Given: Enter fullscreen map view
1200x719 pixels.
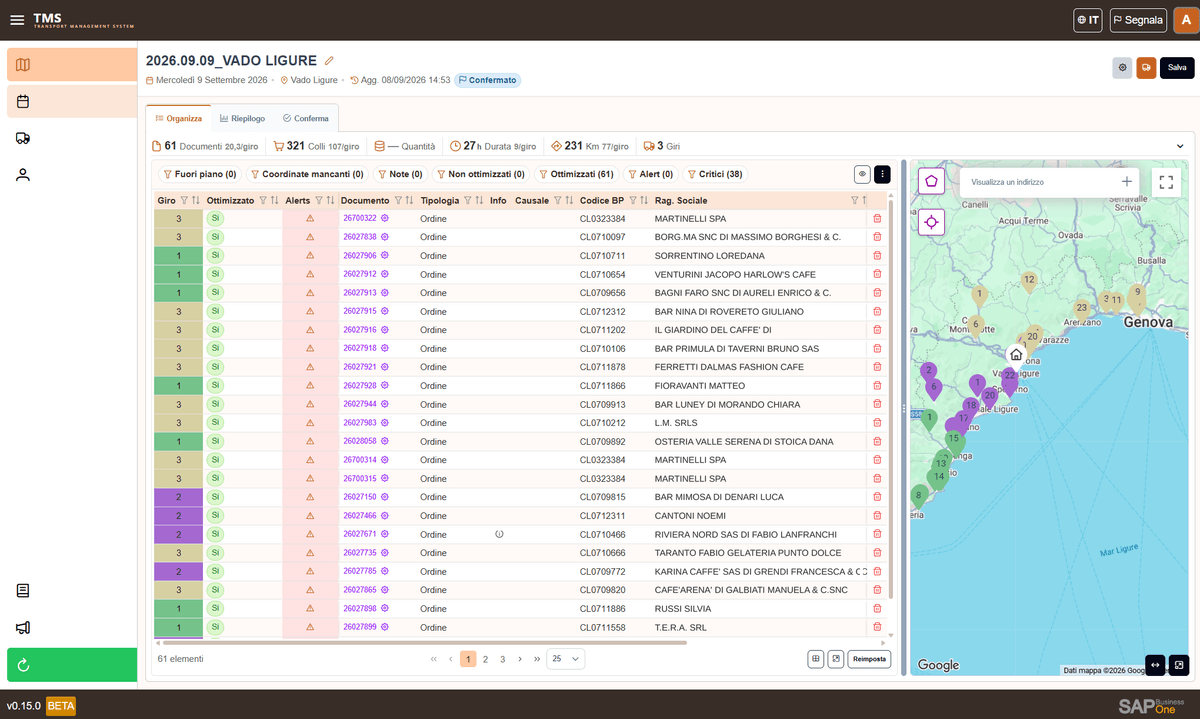Looking at the screenshot, I should (1166, 182).
